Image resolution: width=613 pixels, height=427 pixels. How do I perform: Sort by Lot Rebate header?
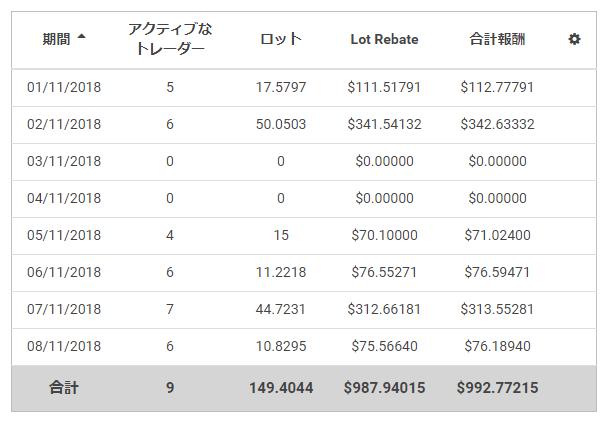click(384, 39)
